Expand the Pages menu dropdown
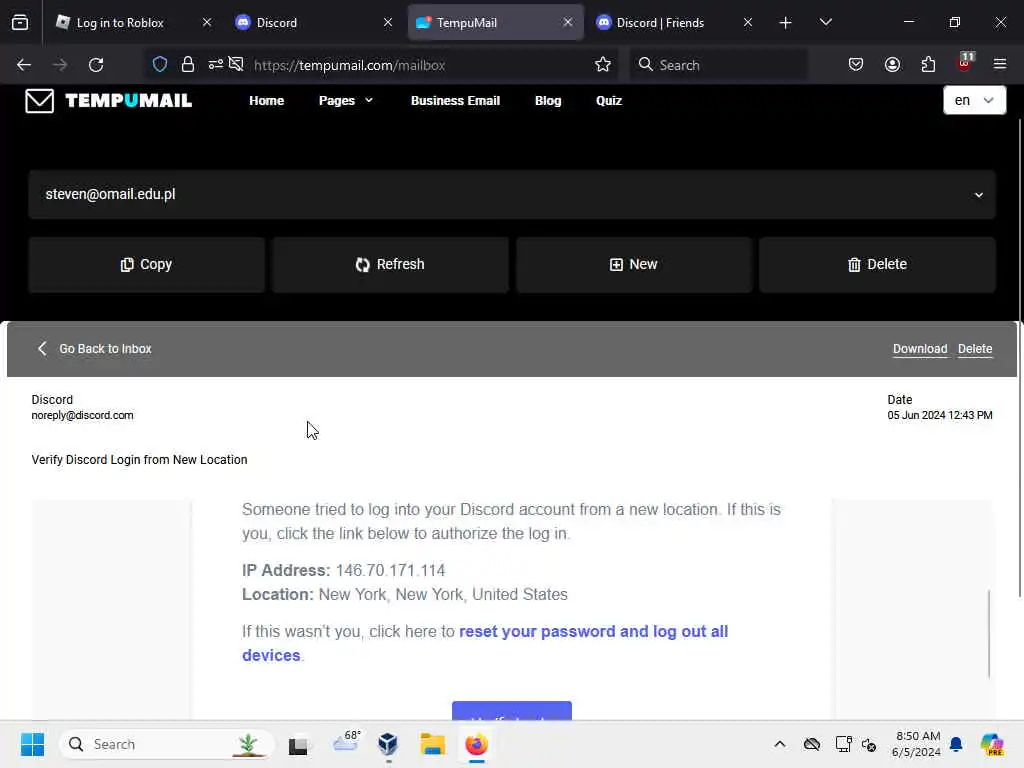 pyautogui.click(x=345, y=101)
